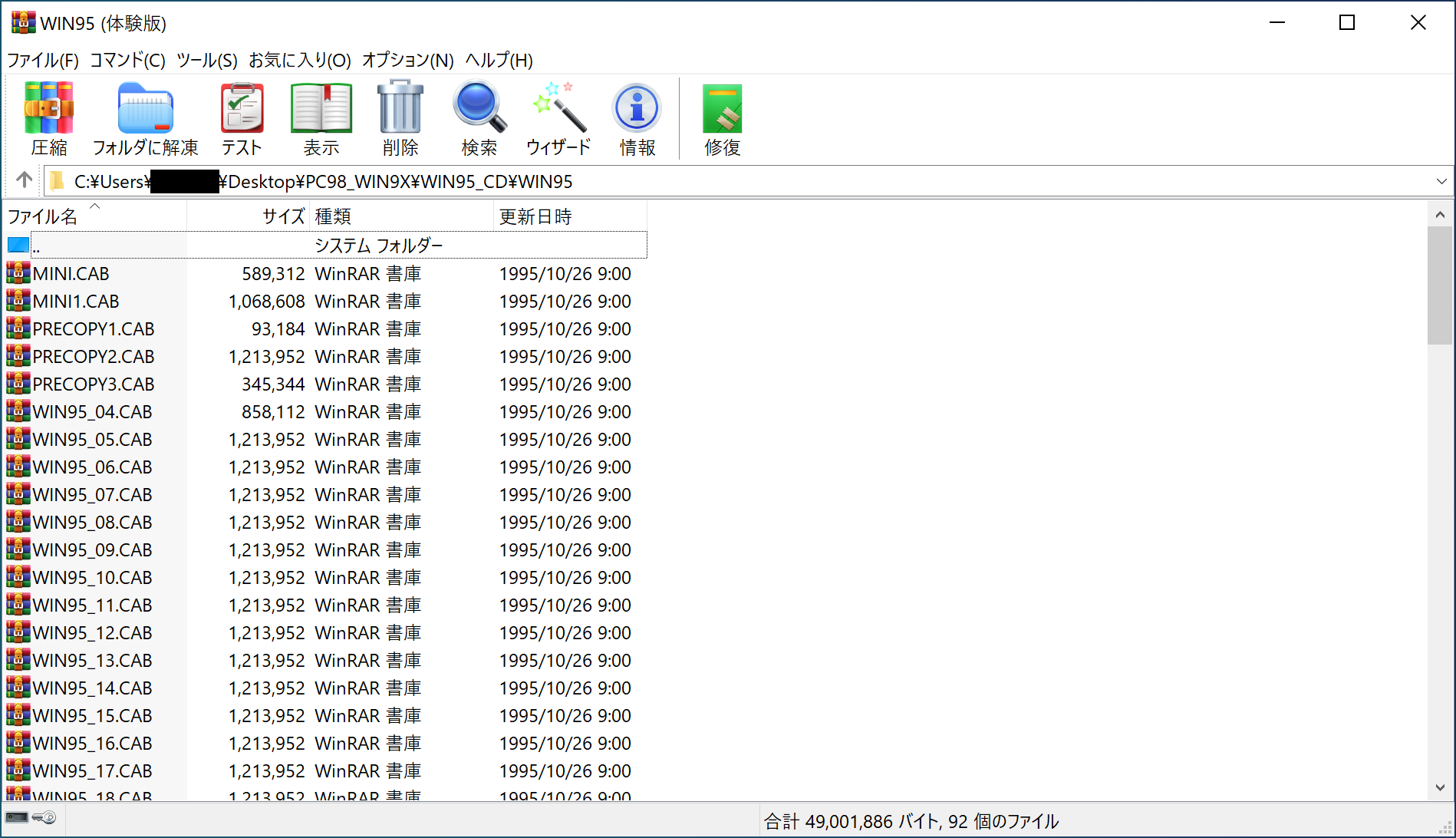Click the vertical scrollbar up arrow
This screenshot has height=838, width=1456.
click(x=1440, y=215)
